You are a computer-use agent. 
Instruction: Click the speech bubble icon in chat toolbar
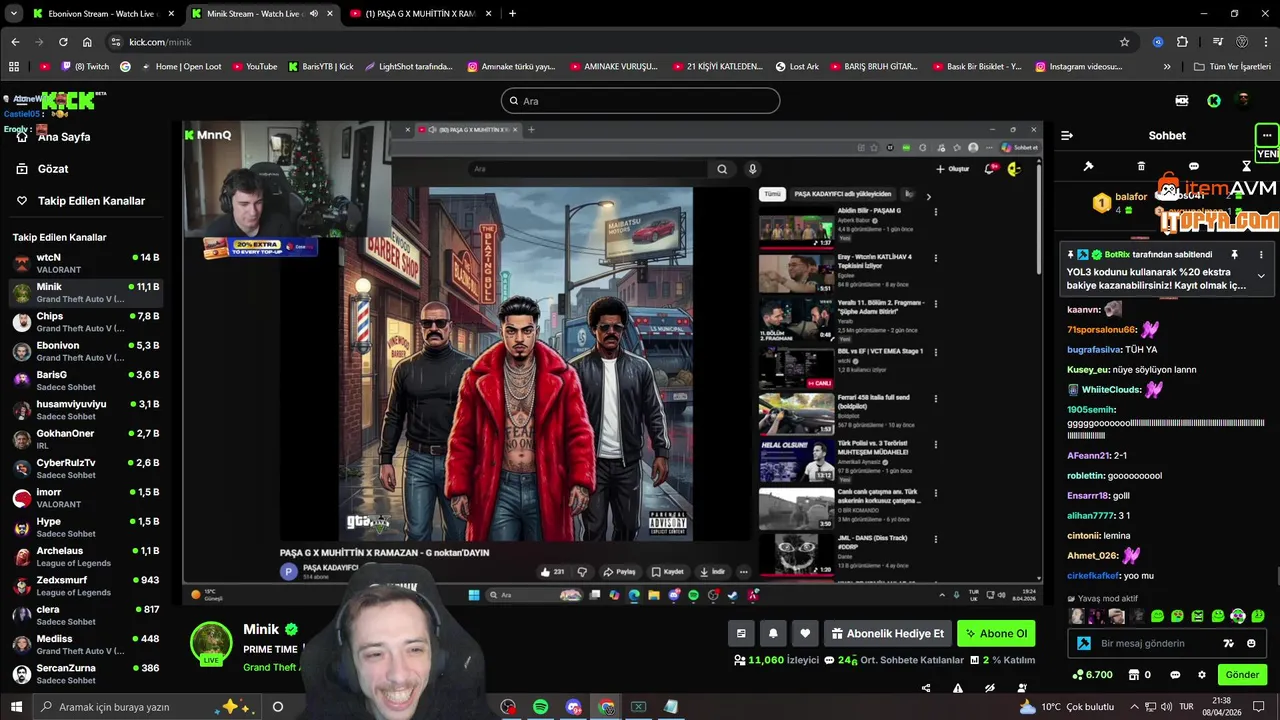[x=1193, y=166]
